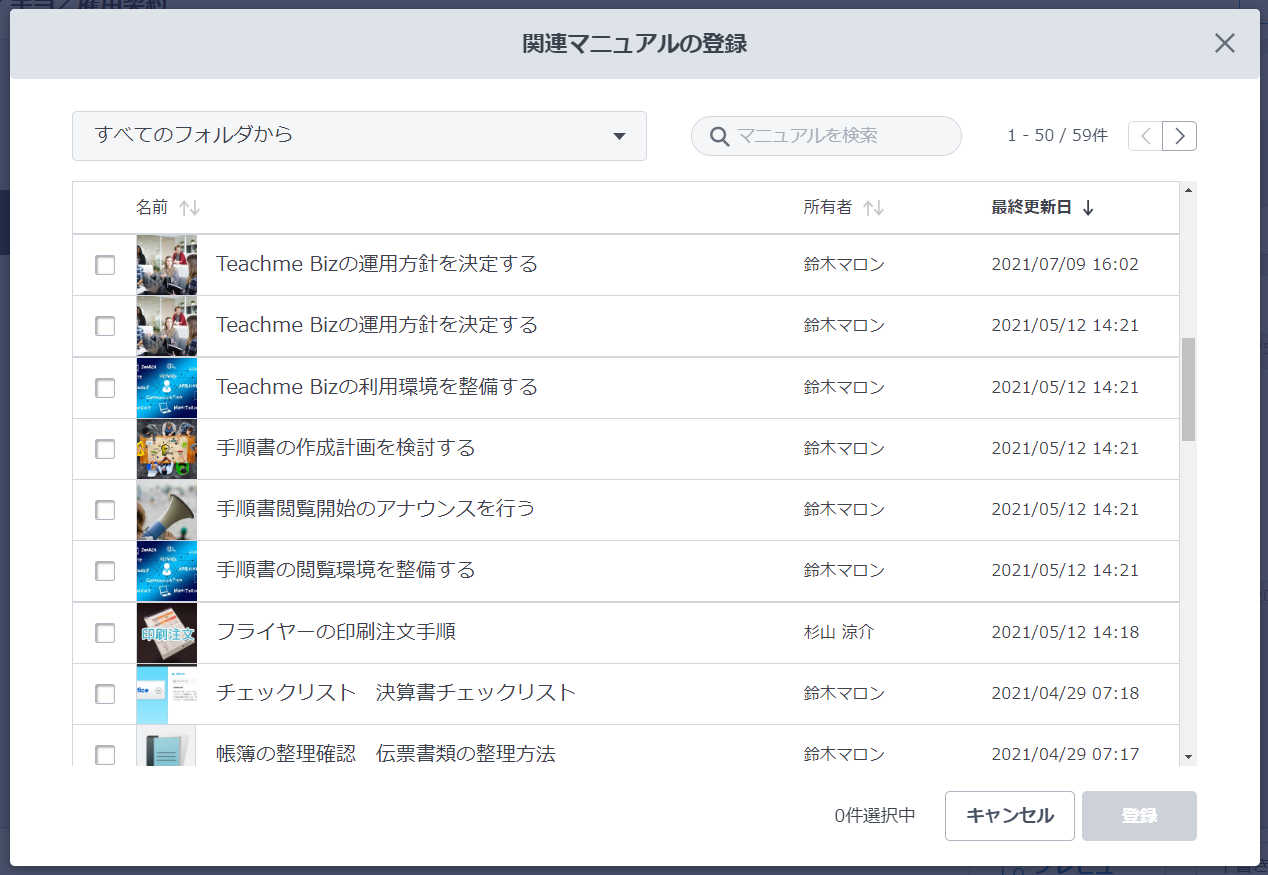Check the box for Teachme Bizの利用環境を整備する
Viewport: 1268px width, 875px height.
point(105,388)
